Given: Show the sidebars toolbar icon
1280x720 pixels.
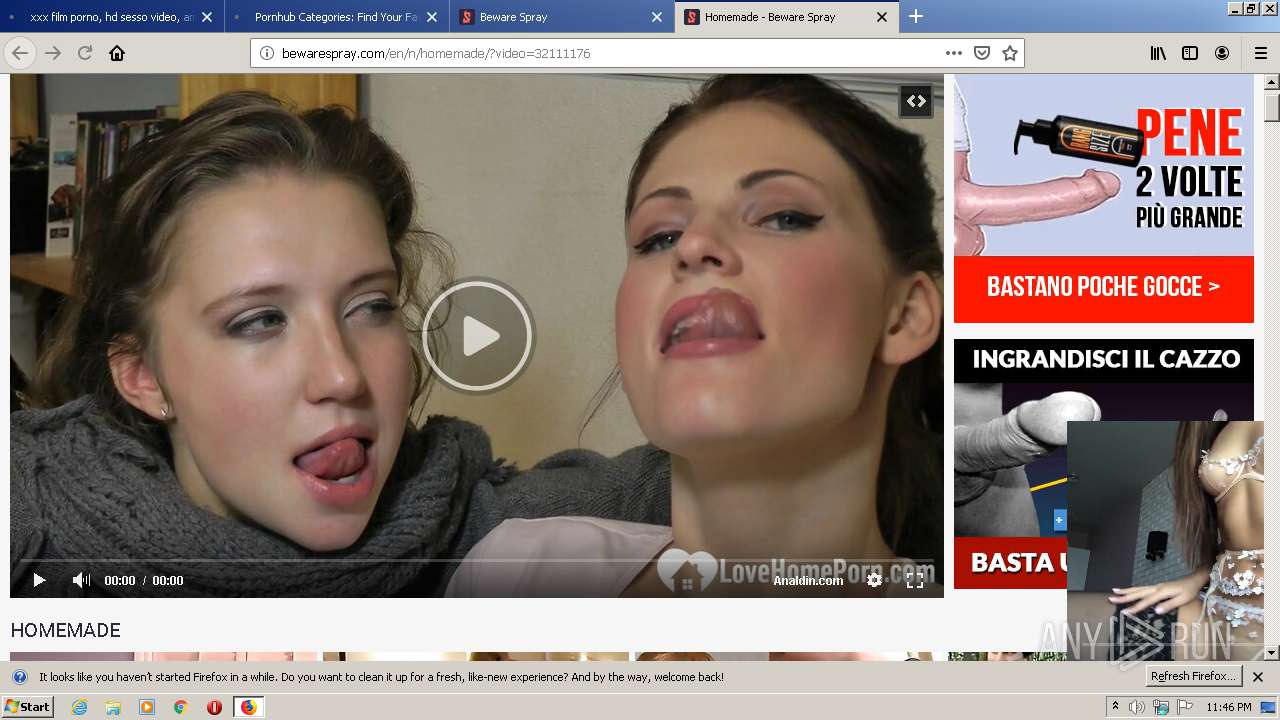Looking at the screenshot, I should tap(1190, 53).
